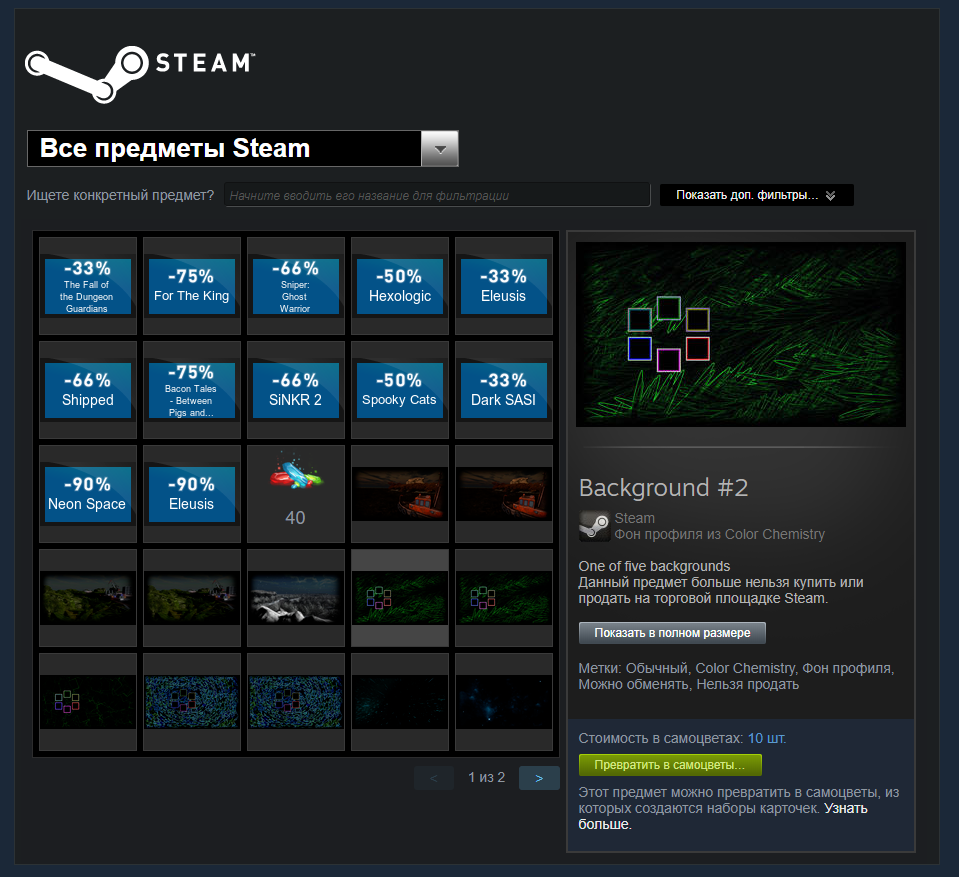Select the dark blue starry background item
Screen dimensions: 959x877
pyautogui.click(x=503, y=702)
